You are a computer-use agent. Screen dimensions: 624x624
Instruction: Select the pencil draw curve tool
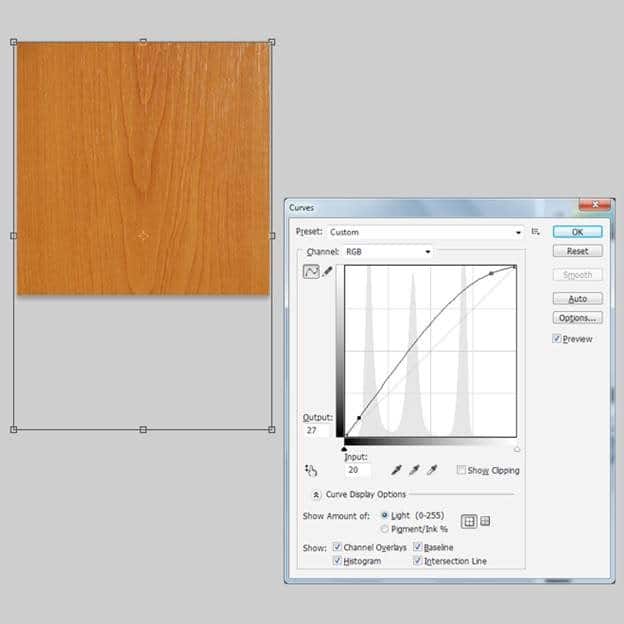(327, 272)
